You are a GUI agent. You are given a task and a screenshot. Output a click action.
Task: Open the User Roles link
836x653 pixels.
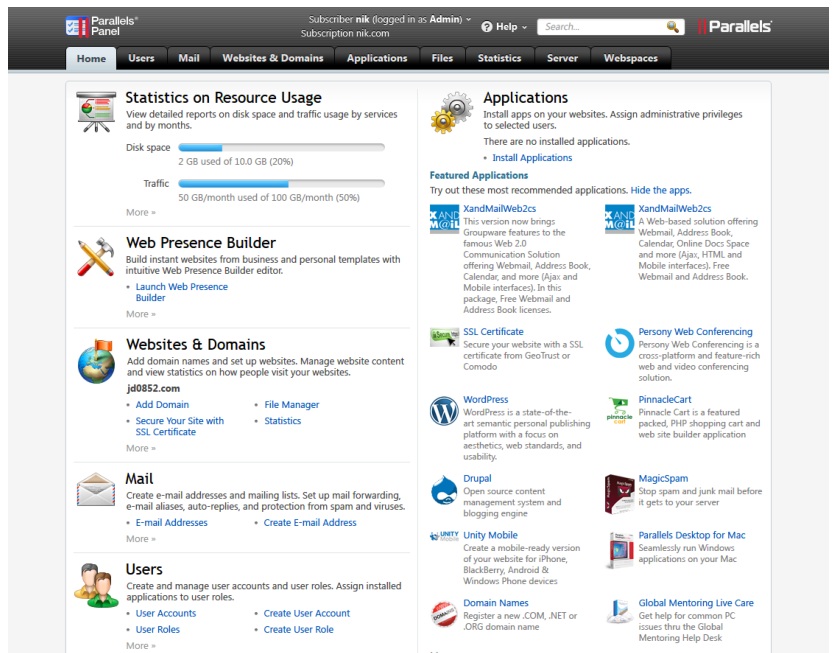157,629
